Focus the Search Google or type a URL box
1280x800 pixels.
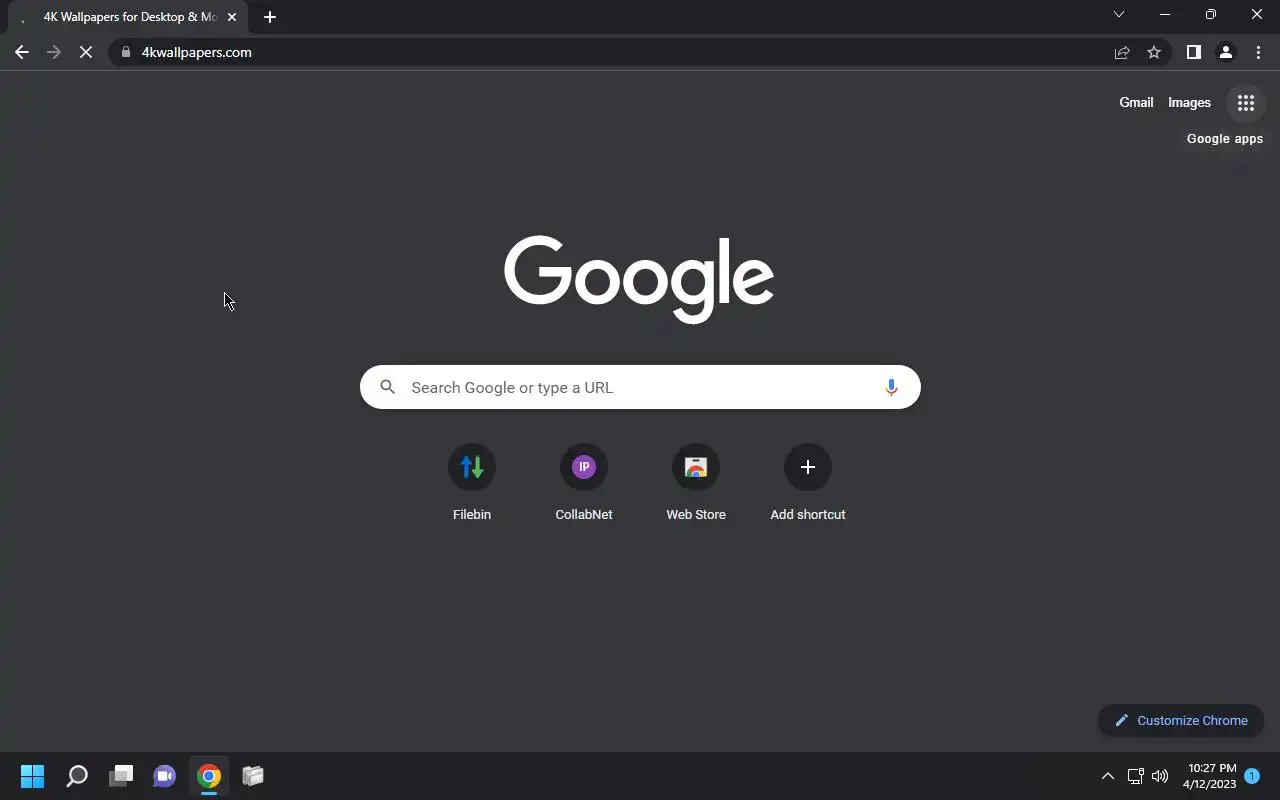(640, 387)
